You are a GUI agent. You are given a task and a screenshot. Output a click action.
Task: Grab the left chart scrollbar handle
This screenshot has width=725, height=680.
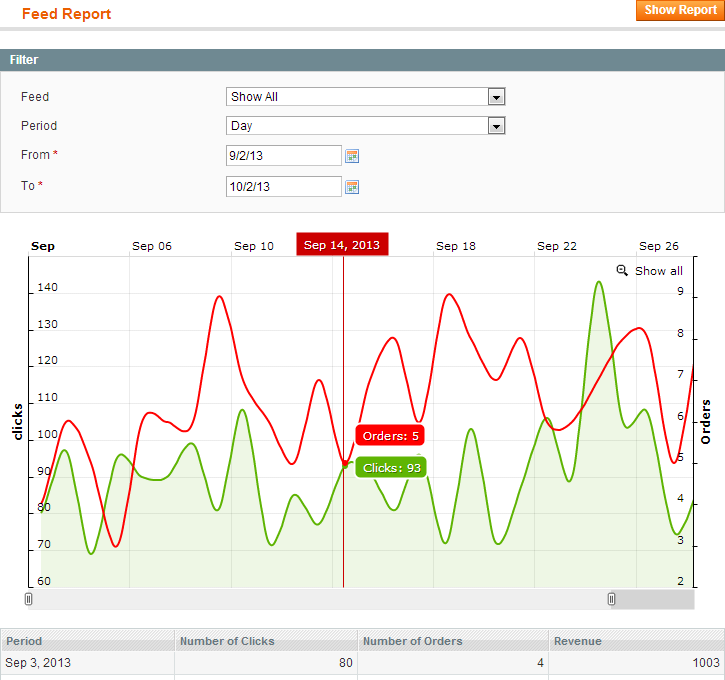pos(28,599)
